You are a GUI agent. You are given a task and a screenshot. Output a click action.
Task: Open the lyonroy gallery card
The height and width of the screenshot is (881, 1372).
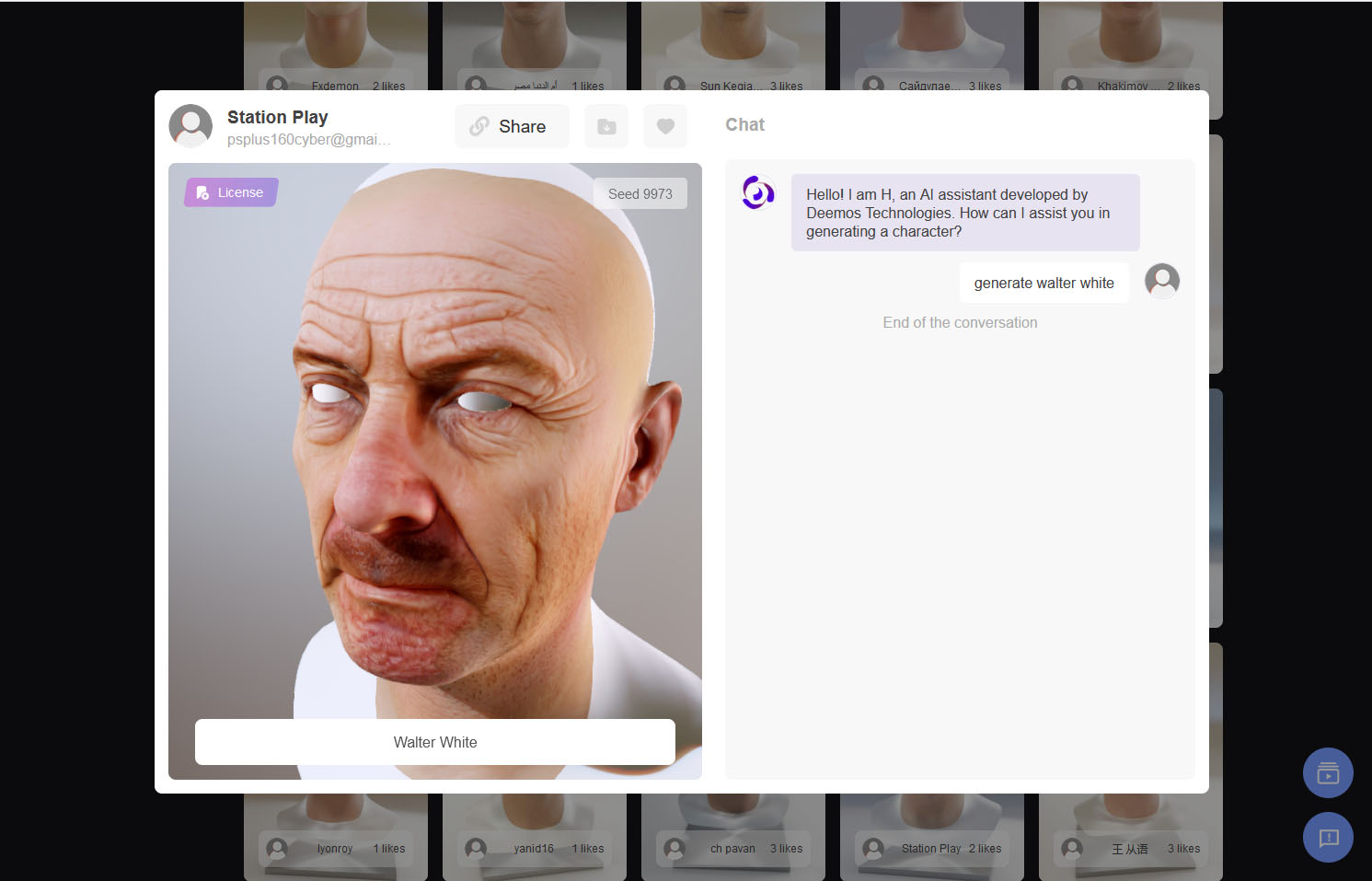(336, 837)
